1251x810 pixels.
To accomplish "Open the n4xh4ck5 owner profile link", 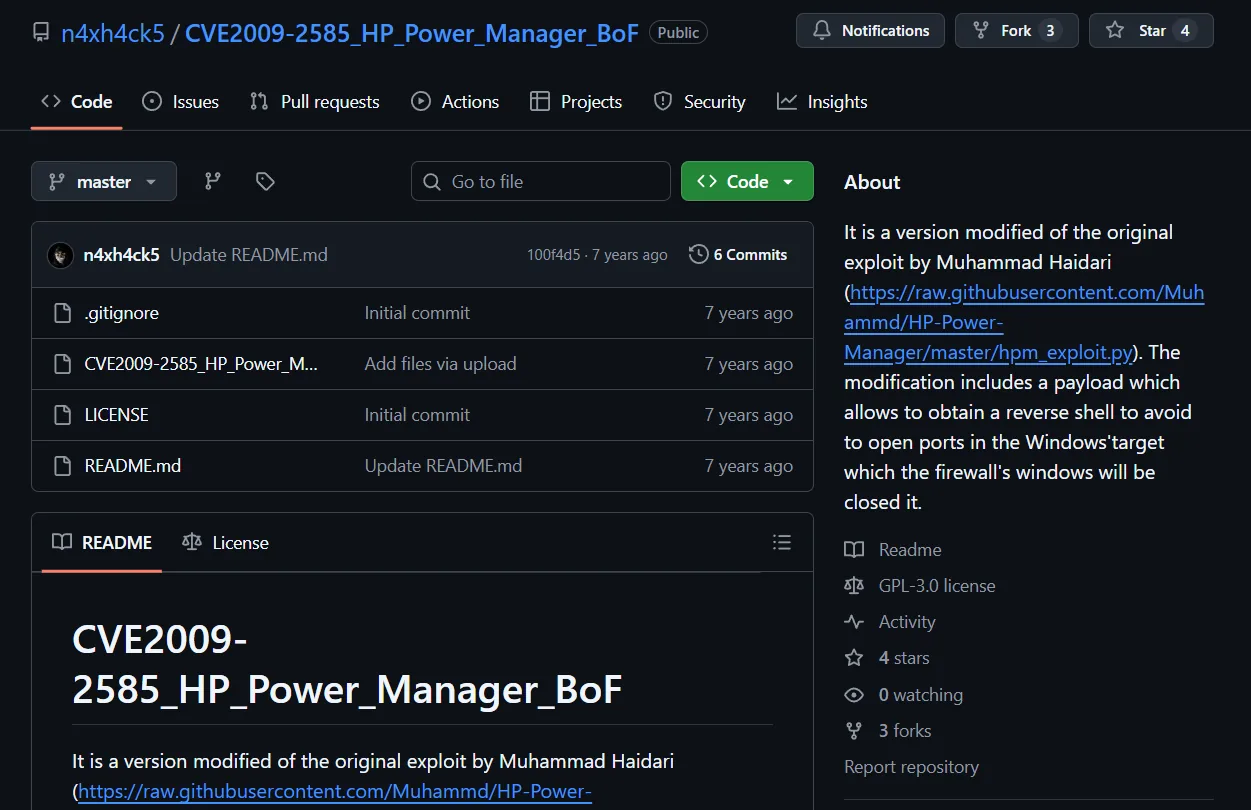I will (x=113, y=32).
